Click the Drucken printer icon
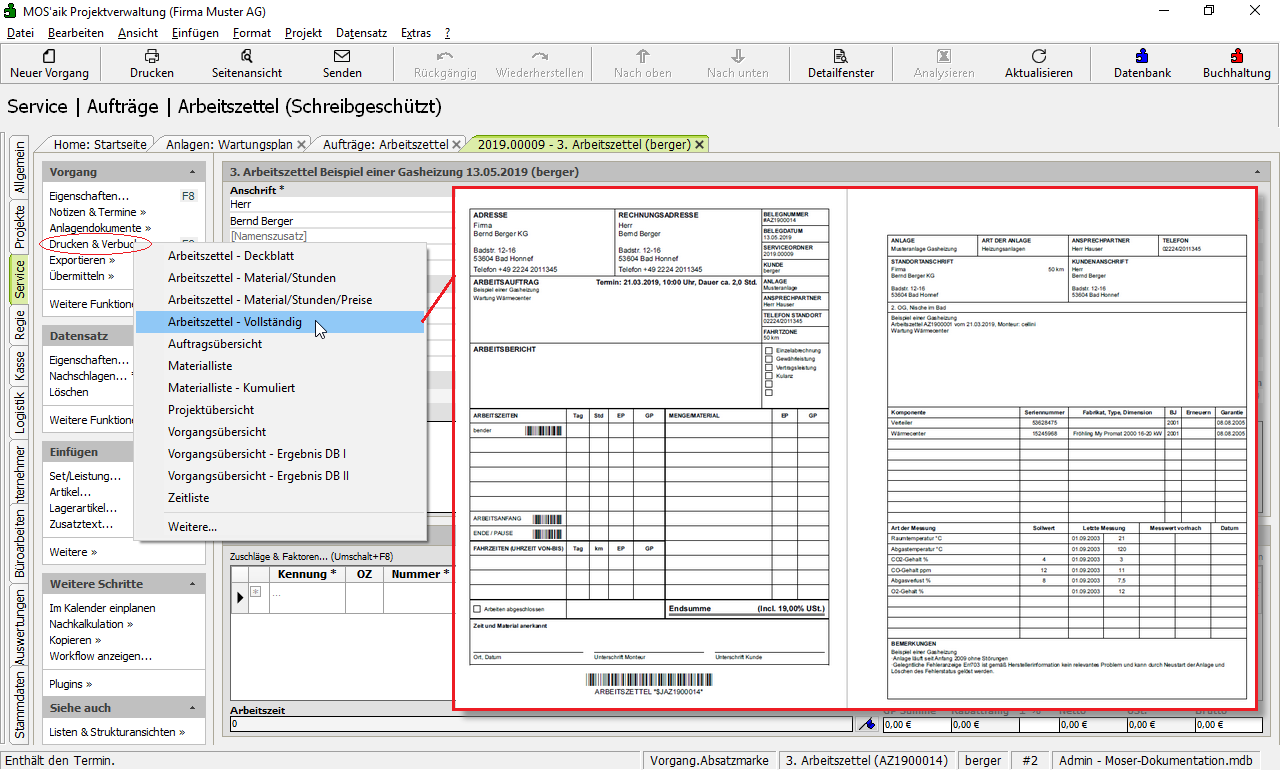This screenshot has width=1280, height=770. [151, 56]
